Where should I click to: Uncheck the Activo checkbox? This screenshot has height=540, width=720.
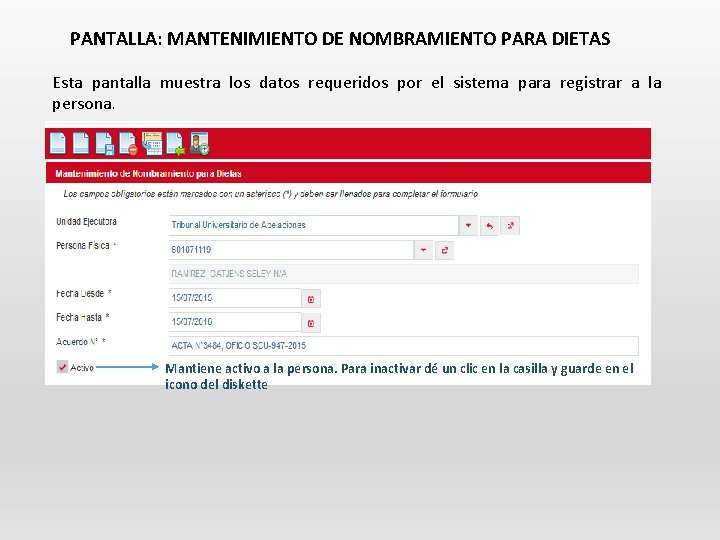click(x=62, y=367)
